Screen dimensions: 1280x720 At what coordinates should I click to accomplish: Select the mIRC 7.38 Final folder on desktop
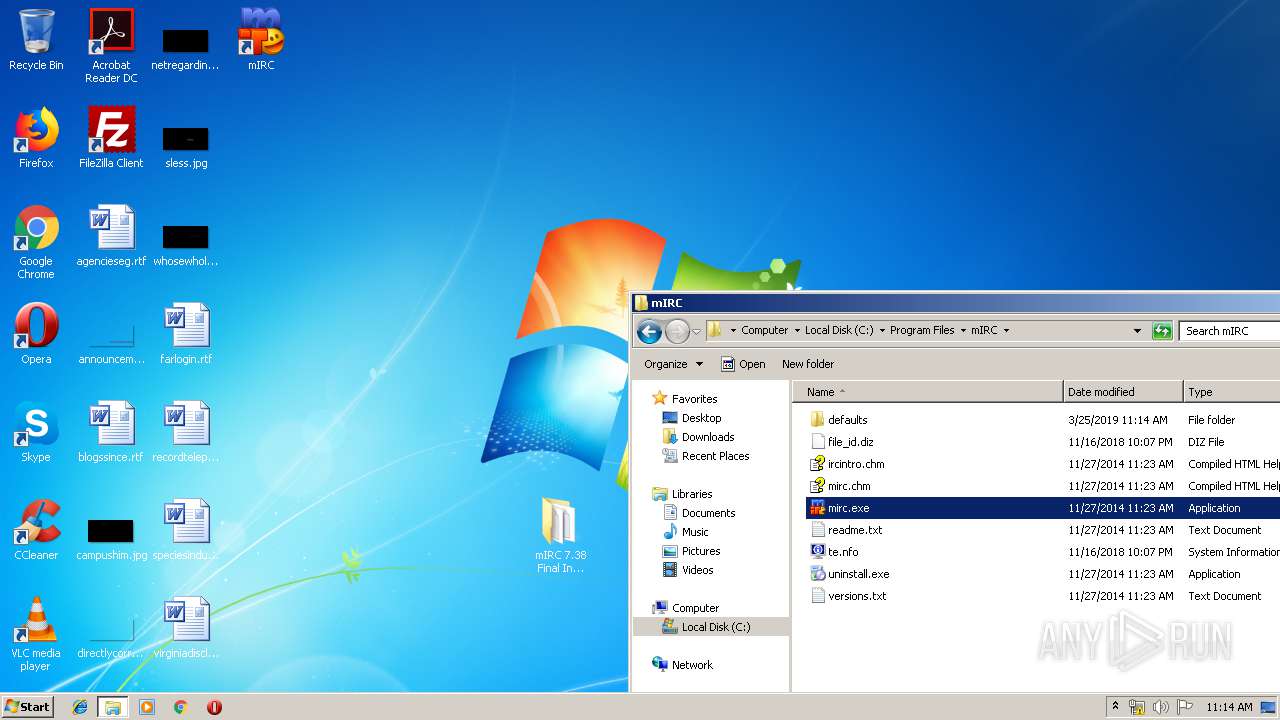[560, 535]
